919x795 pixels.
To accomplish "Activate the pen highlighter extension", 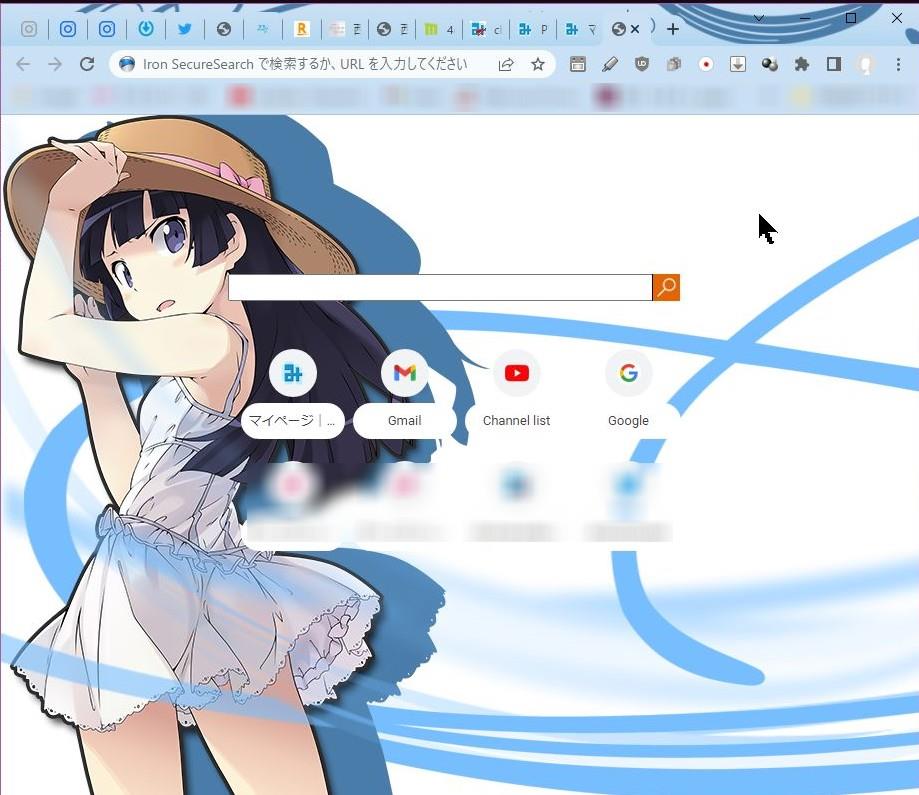I will [610, 64].
